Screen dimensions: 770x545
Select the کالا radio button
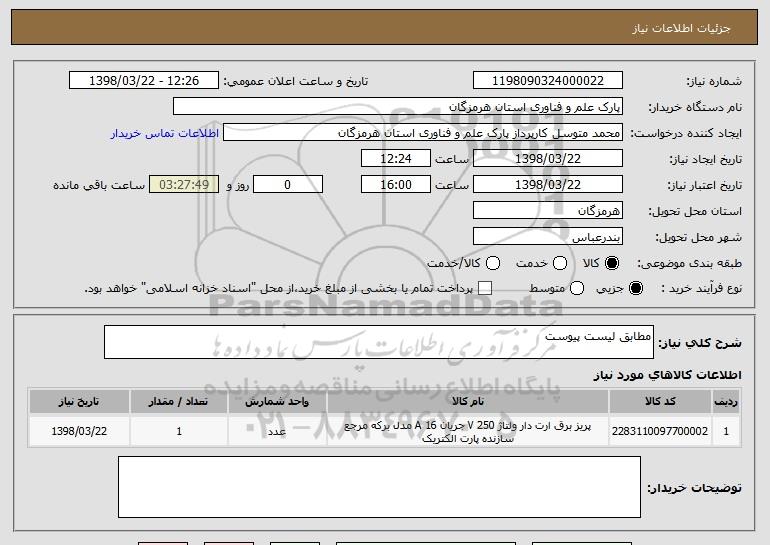(612, 263)
